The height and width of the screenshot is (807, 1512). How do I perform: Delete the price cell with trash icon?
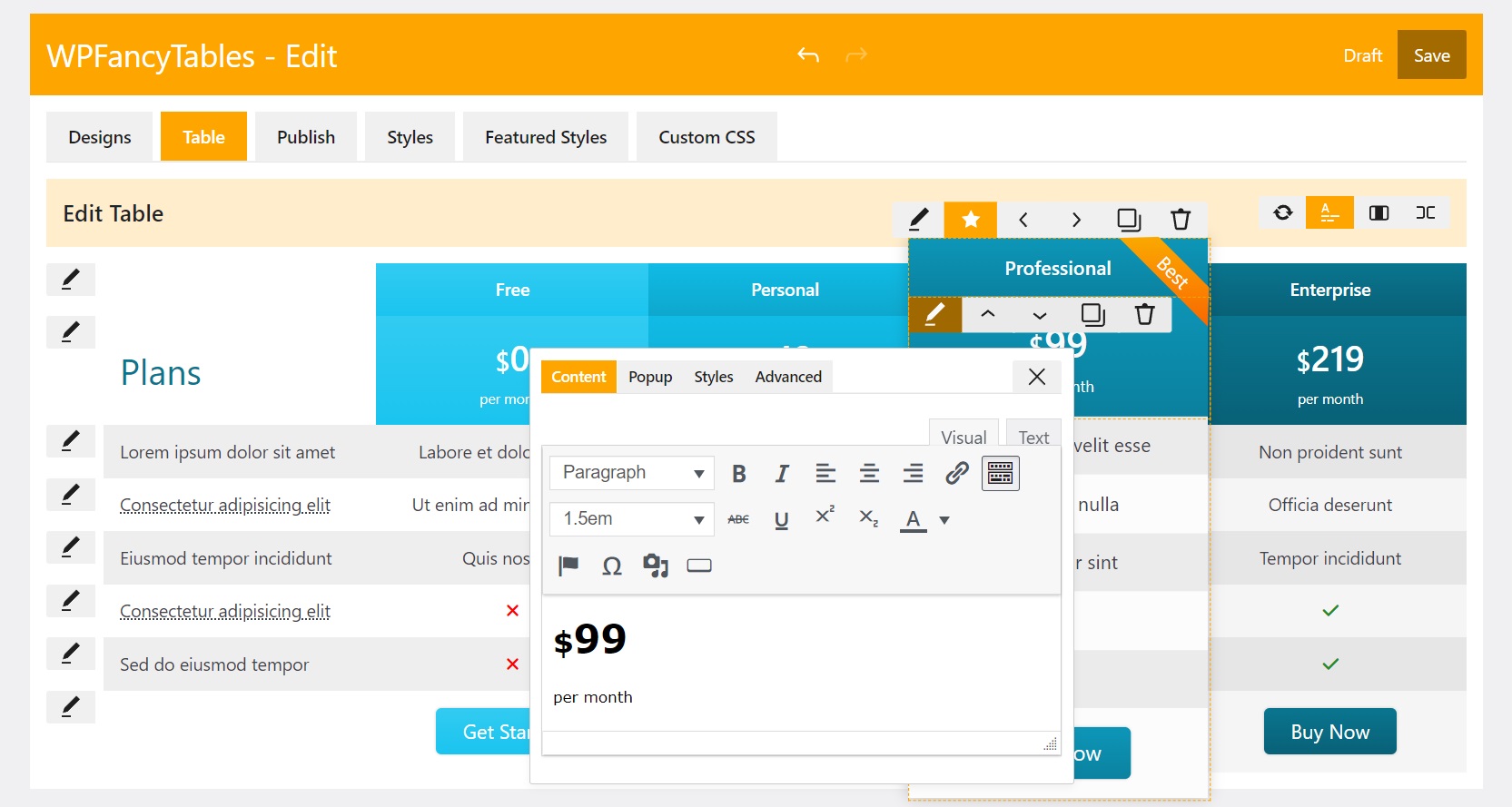1144,314
